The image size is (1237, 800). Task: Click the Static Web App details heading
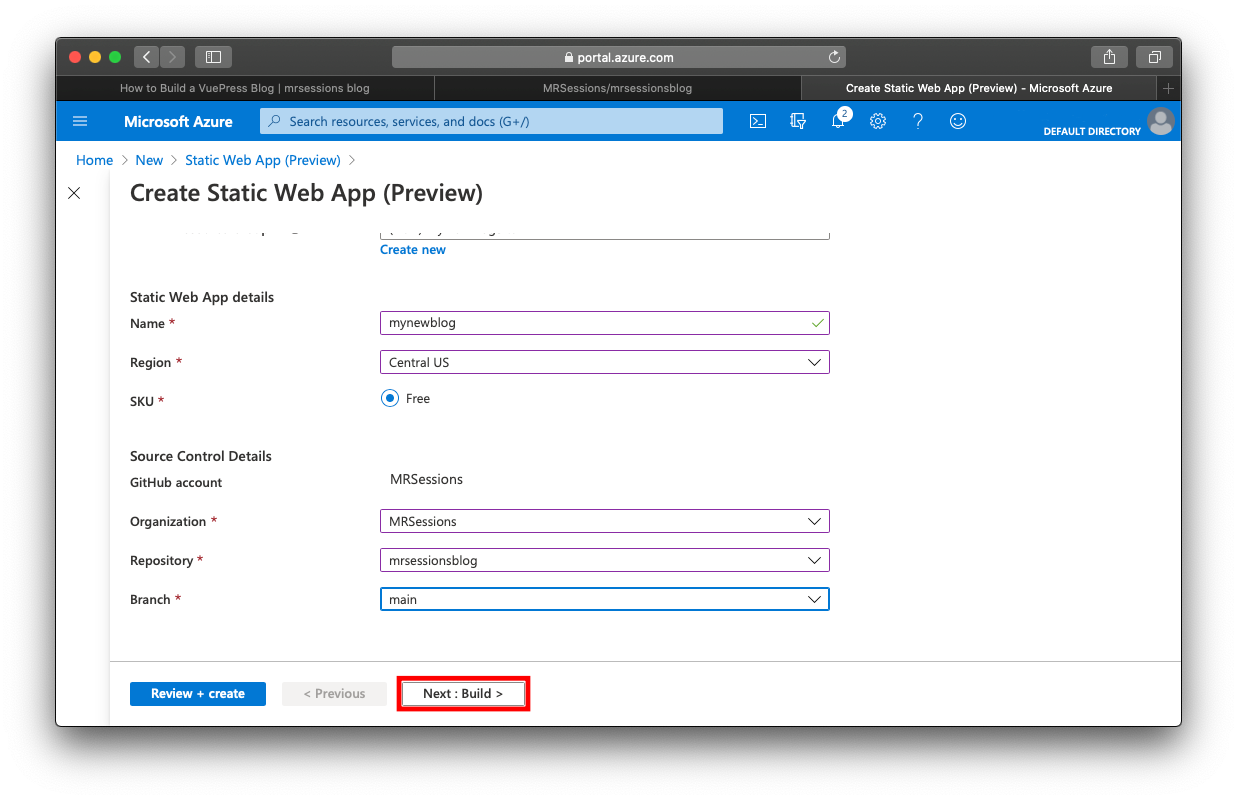(x=202, y=297)
